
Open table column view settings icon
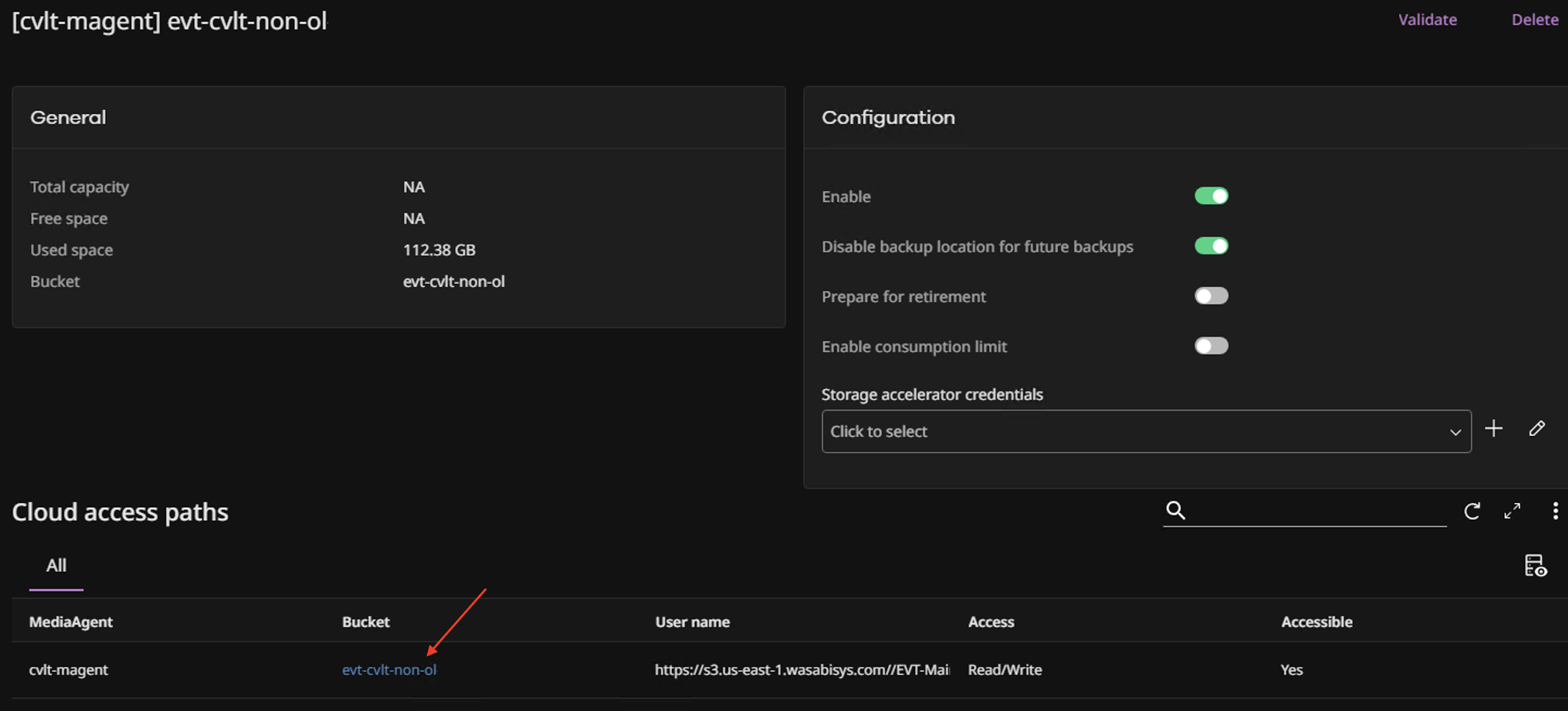(x=1535, y=566)
